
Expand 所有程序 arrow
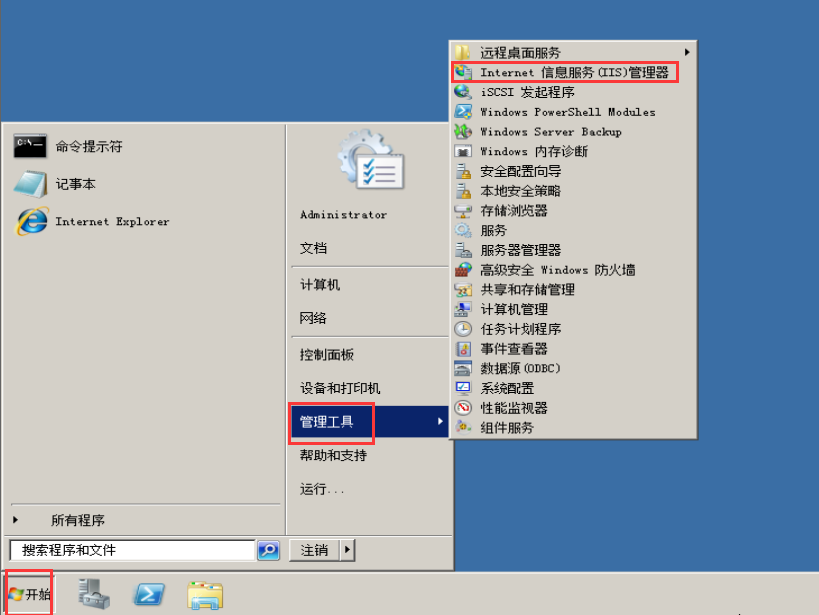(x=16, y=520)
